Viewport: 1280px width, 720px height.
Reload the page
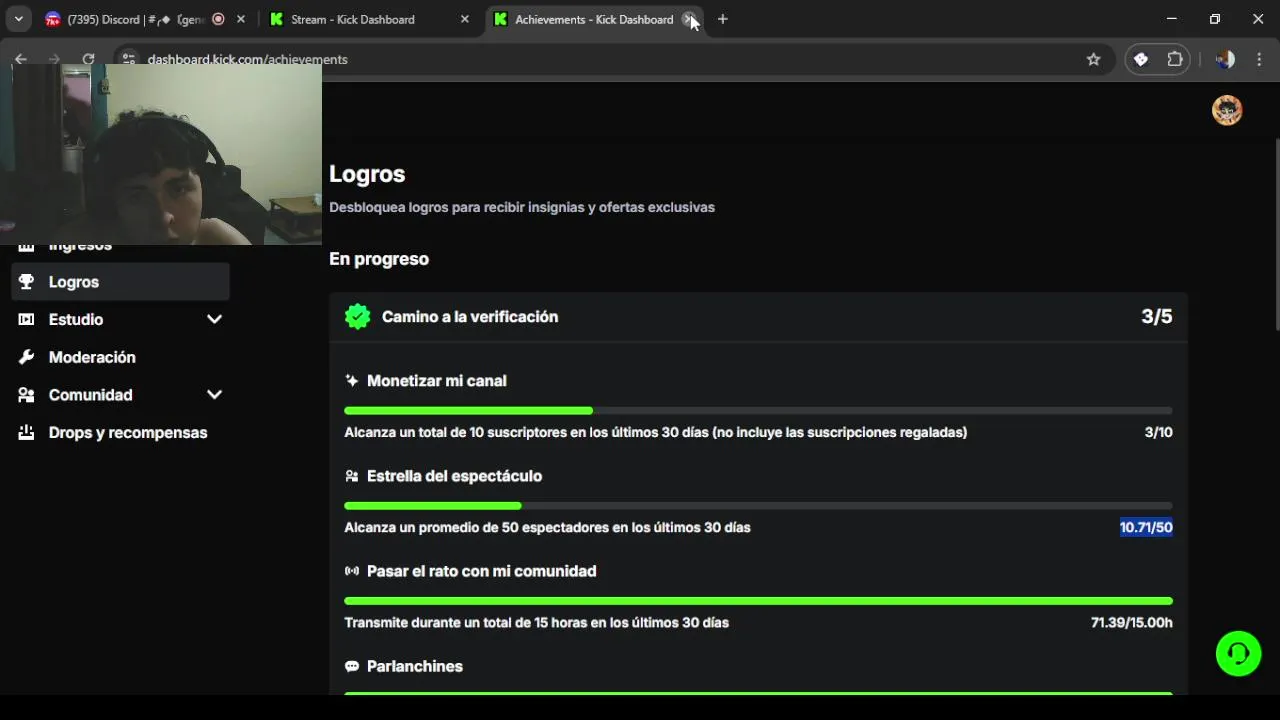pos(88,59)
